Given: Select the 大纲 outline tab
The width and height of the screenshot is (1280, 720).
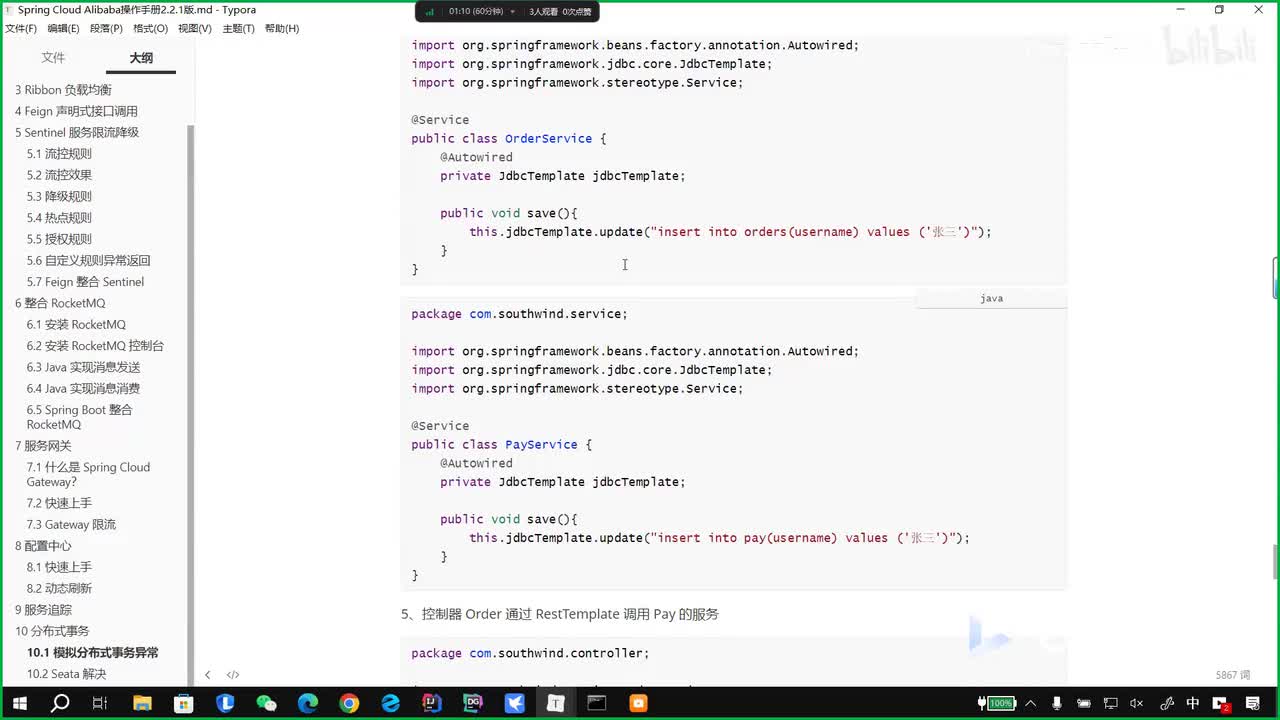Looking at the screenshot, I should [141, 58].
